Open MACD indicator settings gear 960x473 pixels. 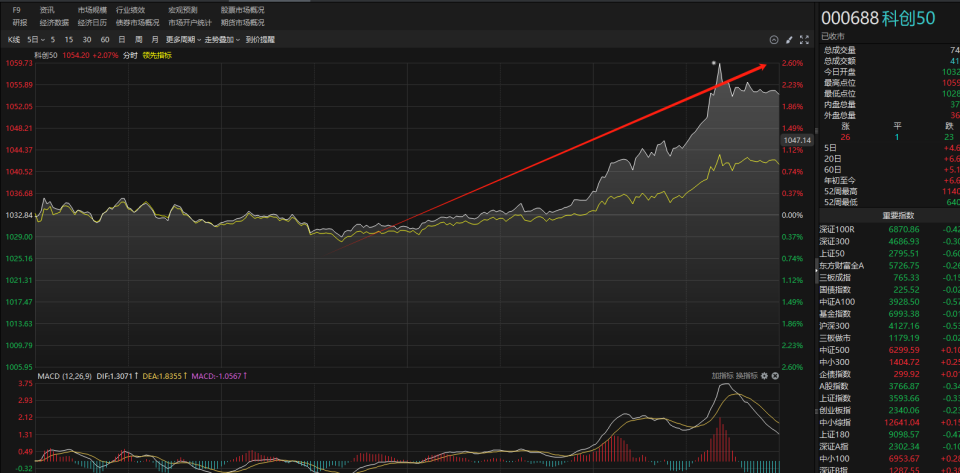pyautogui.click(x=764, y=376)
